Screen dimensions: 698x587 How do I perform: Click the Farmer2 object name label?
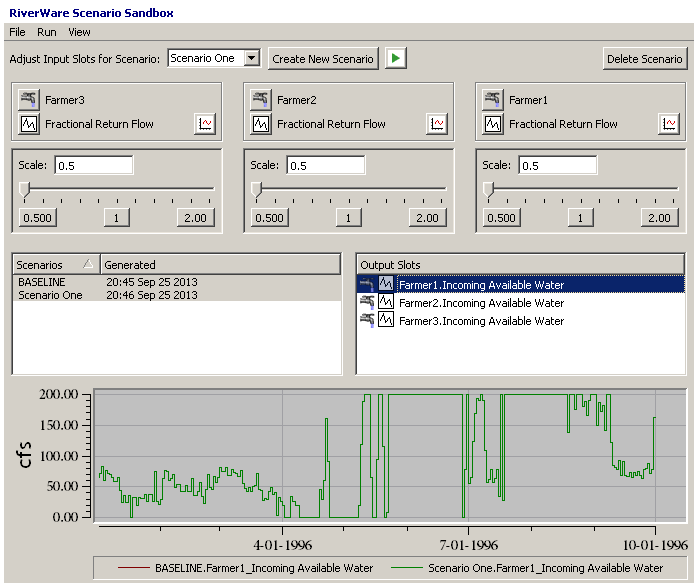pyautogui.click(x=297, y=100)
